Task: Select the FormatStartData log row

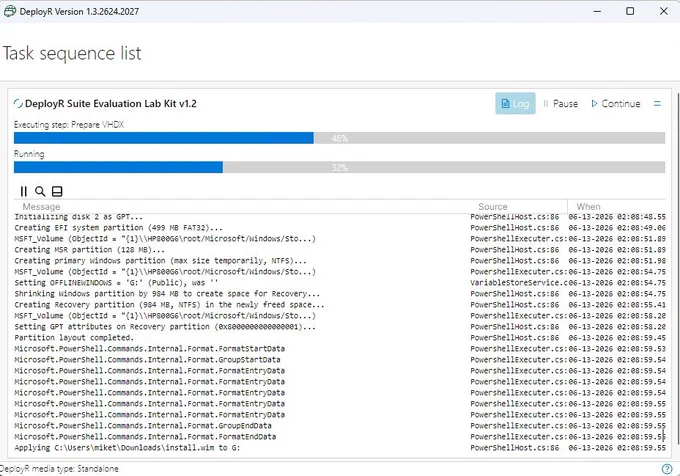Action: coord(340,349)
